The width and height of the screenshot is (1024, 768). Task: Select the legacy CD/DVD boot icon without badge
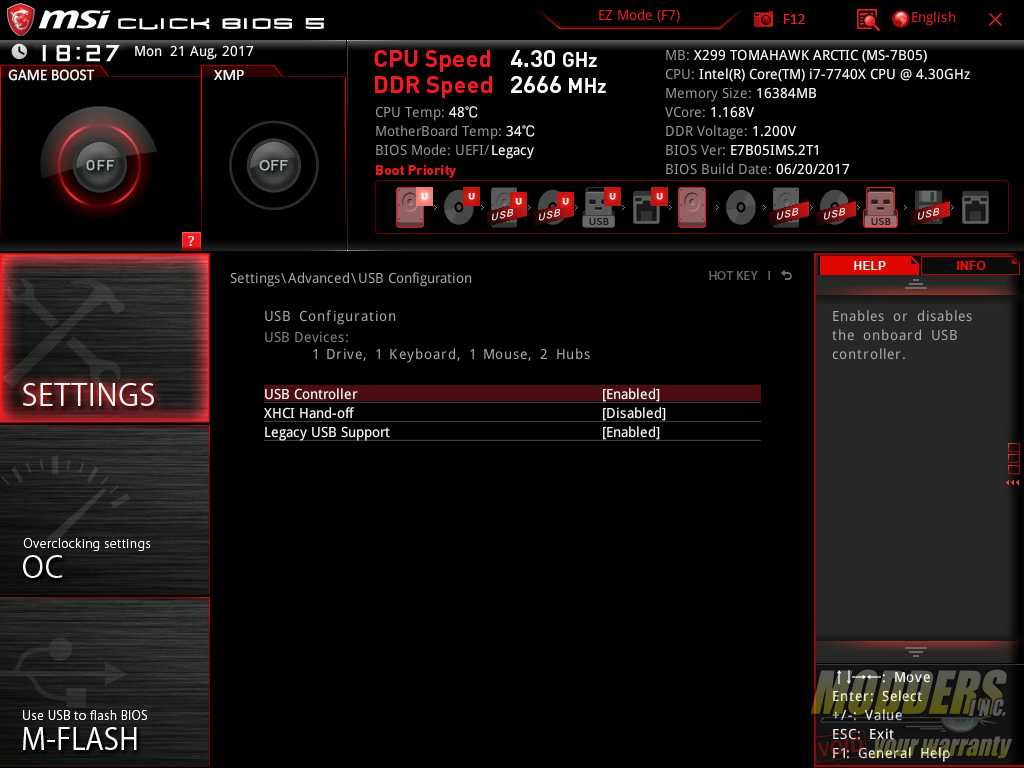(x=741, y=208)
